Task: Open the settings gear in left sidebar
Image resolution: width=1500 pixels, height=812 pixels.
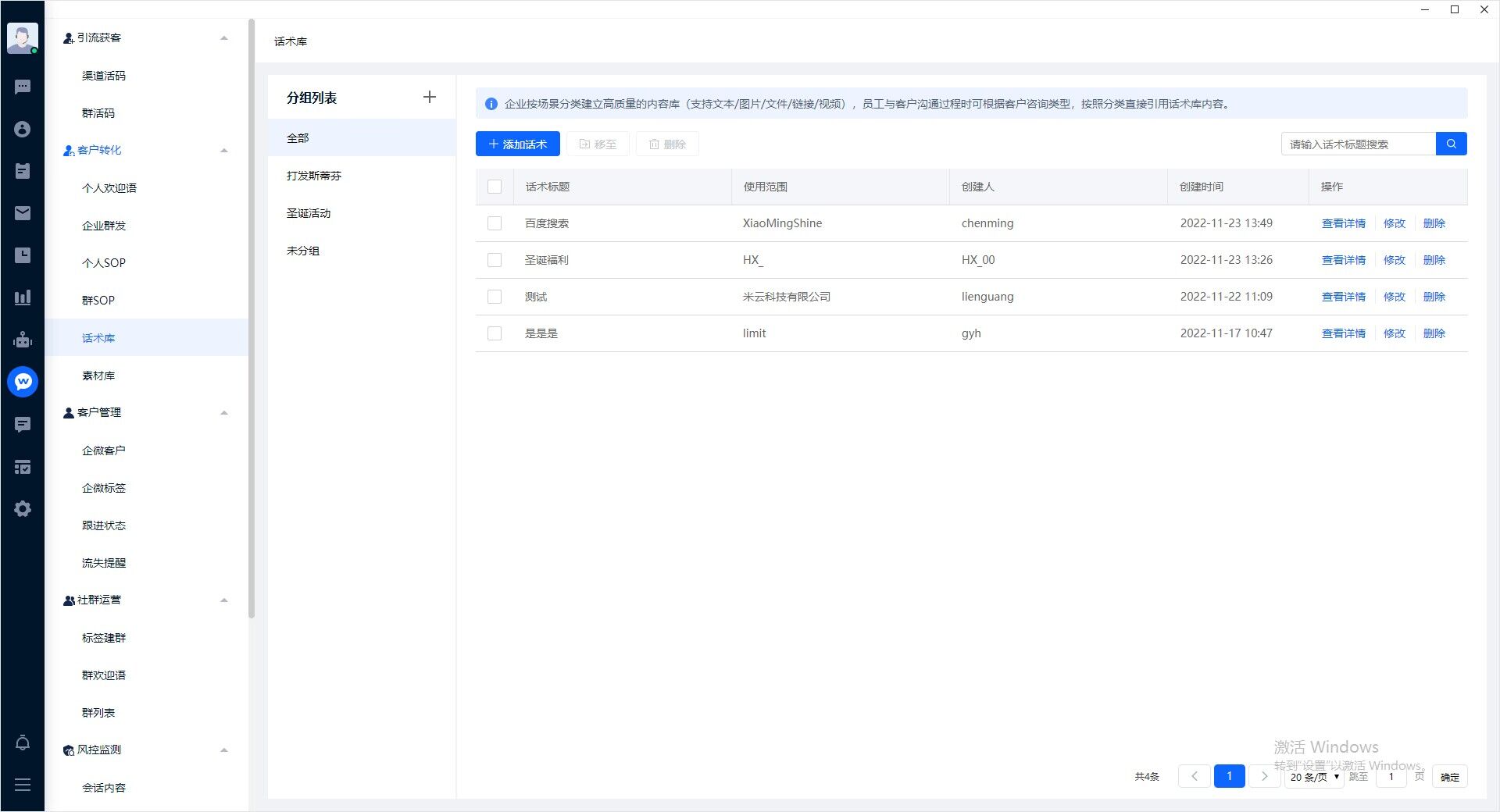Action: point(23,509)
